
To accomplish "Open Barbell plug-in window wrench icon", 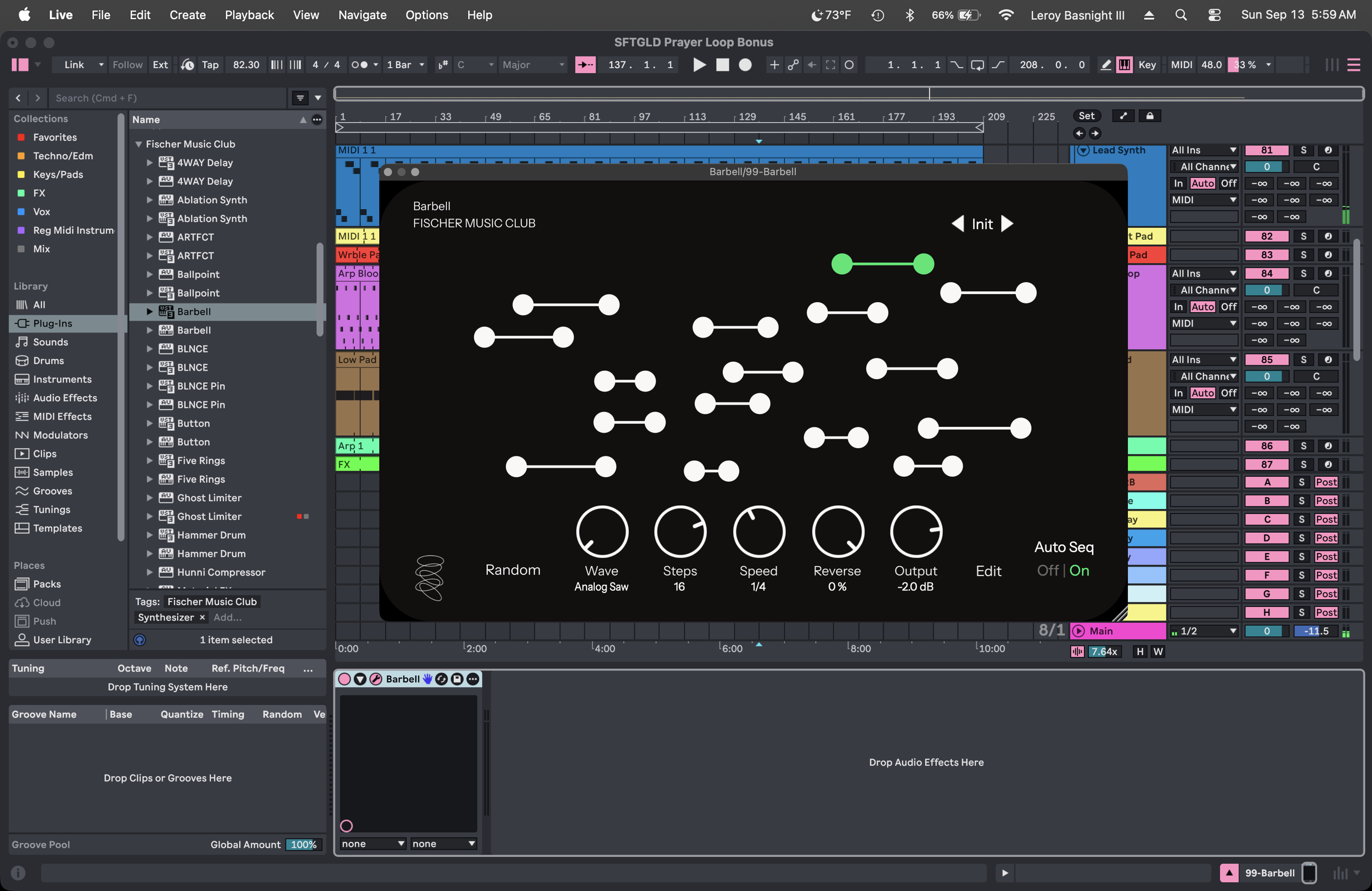I will pyautogui.click(x=375, y=679).
